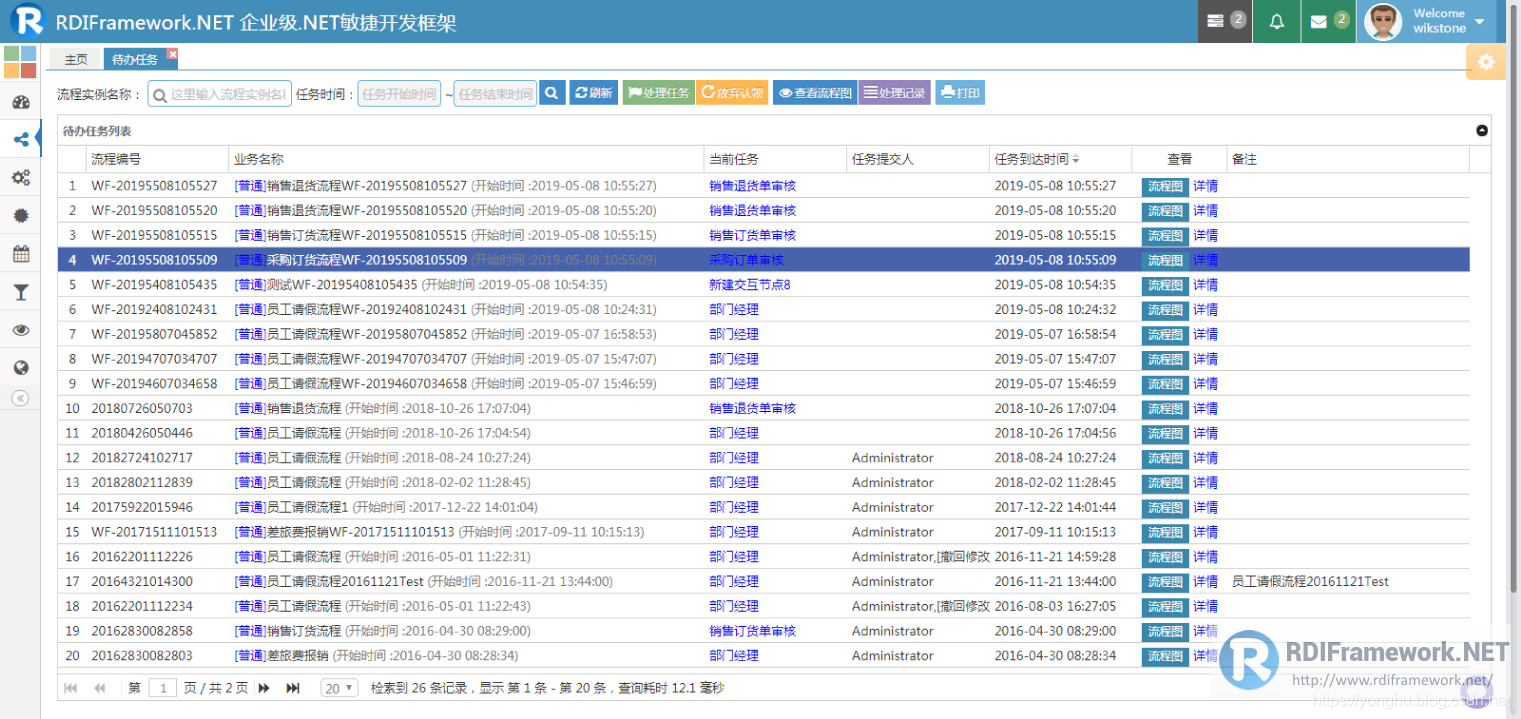Click 流程图 button in row 5
The width and height of the screenshot is (1521, 719).
[1165, 285]
